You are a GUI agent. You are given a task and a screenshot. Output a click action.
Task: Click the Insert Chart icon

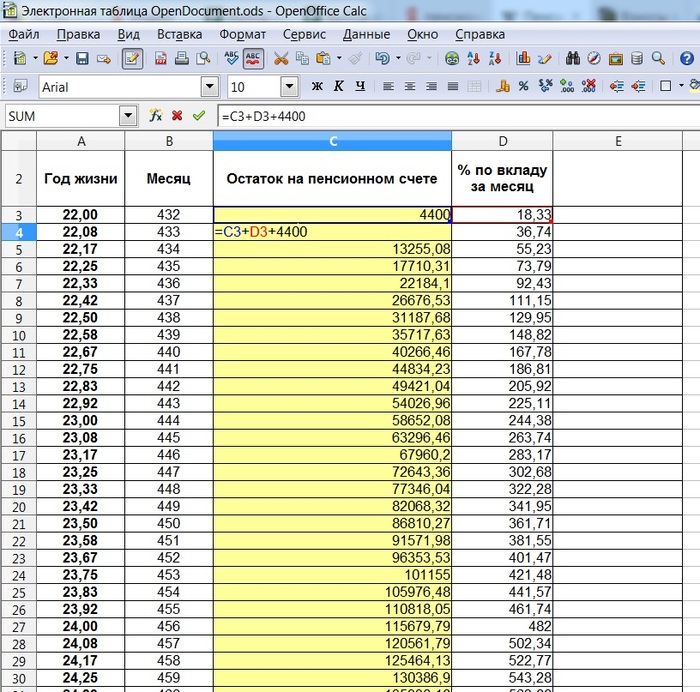[522, 59]
